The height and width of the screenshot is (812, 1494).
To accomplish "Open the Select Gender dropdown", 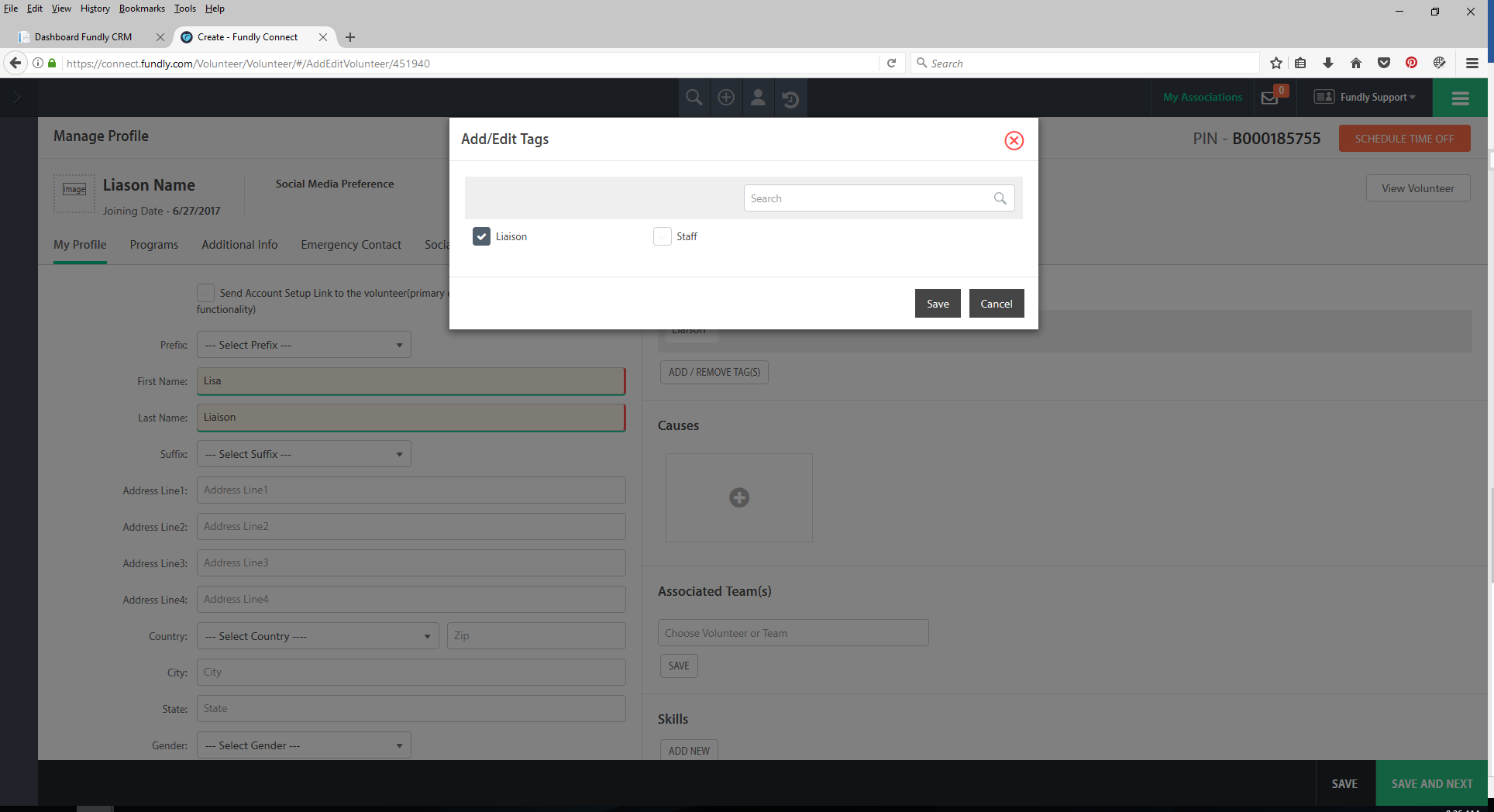I will [x=304, y=745].
